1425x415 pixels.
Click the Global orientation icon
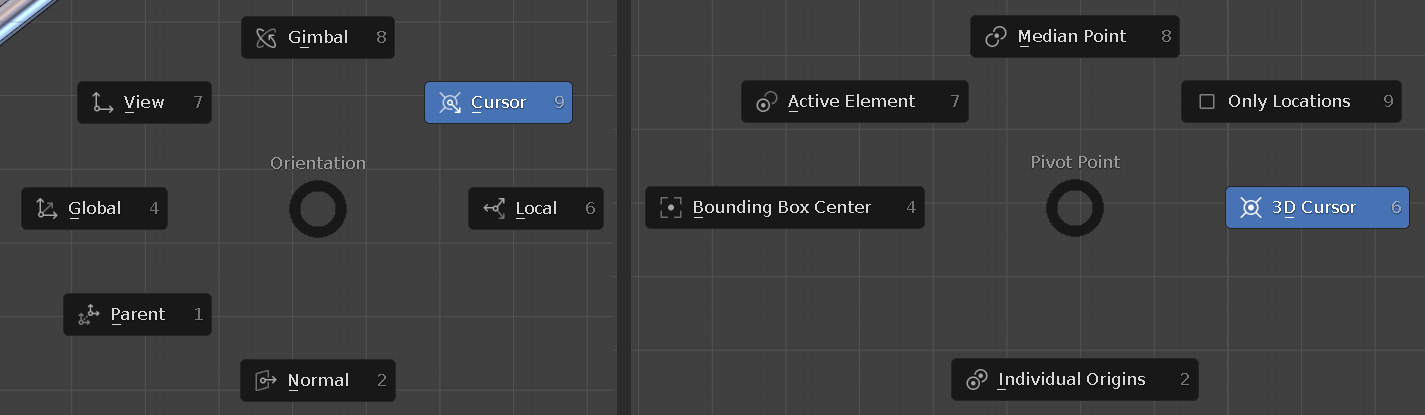point(46,209)
